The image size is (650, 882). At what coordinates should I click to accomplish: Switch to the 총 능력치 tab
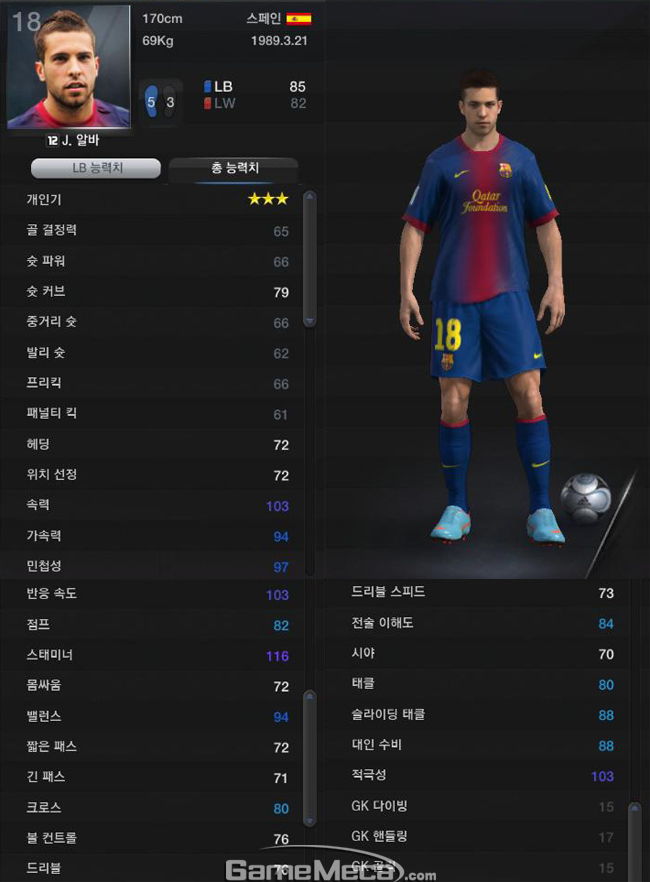(234, 168)
